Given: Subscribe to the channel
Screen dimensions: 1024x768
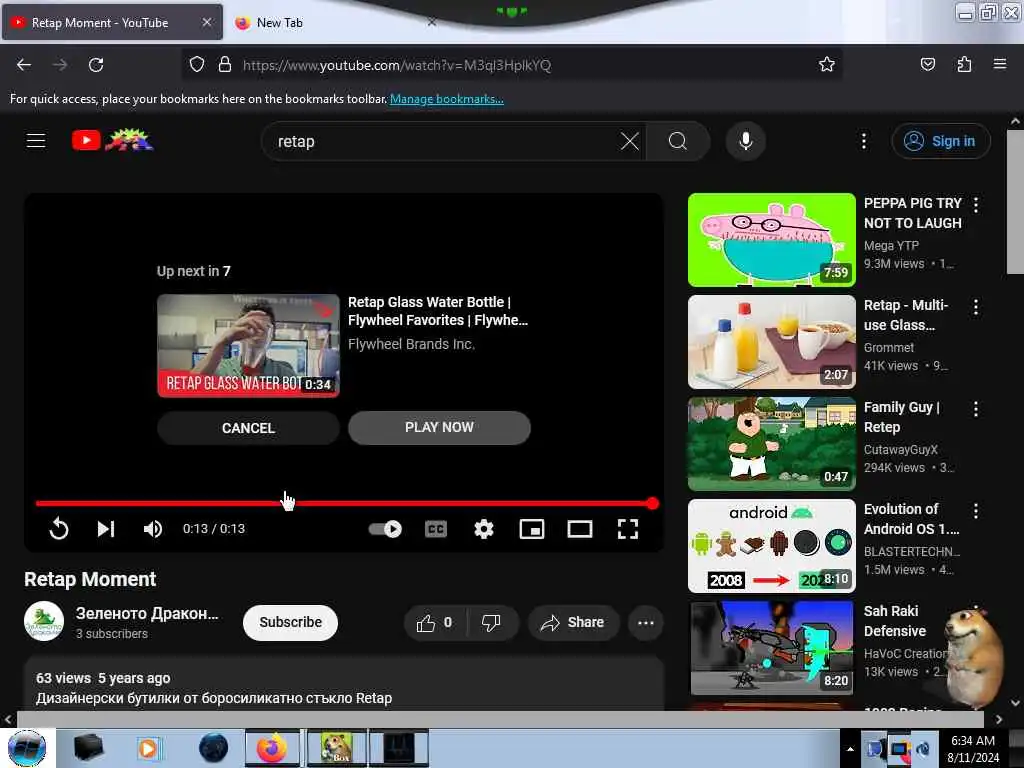Looking at the screenshot, I should point(290,622).
